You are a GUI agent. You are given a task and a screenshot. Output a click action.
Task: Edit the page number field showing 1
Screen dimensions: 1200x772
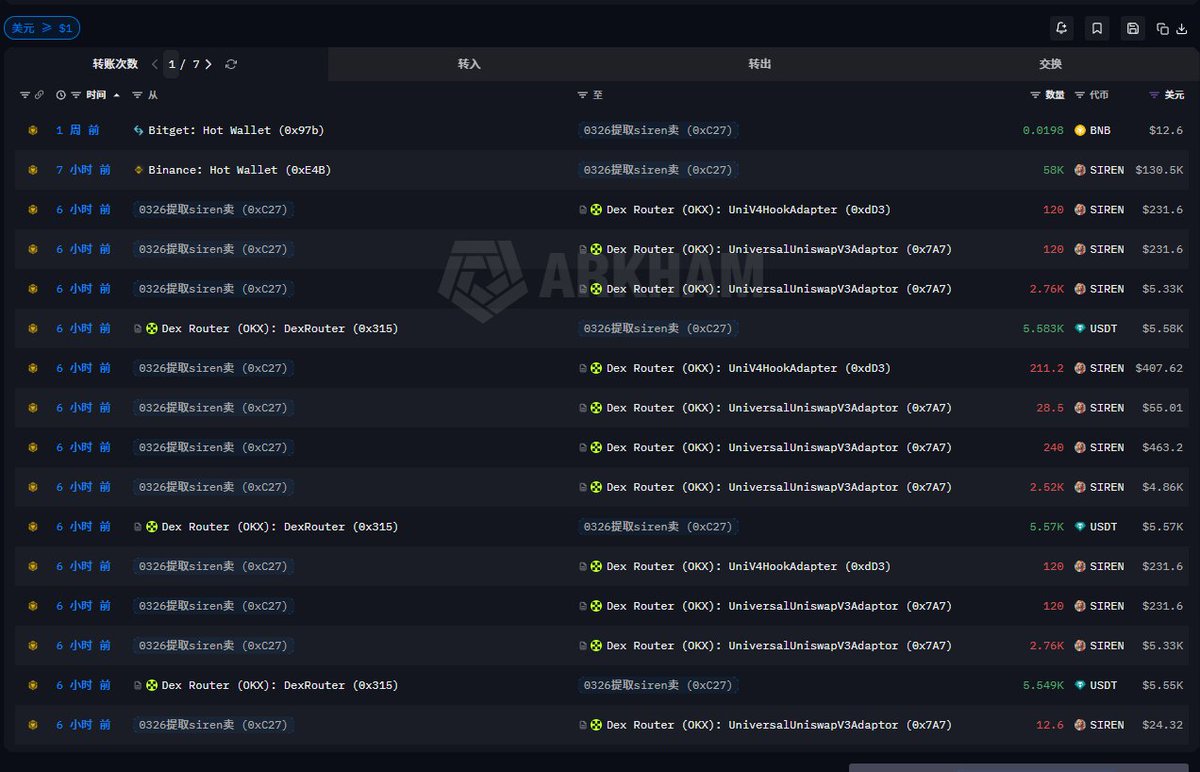[171, 64]
